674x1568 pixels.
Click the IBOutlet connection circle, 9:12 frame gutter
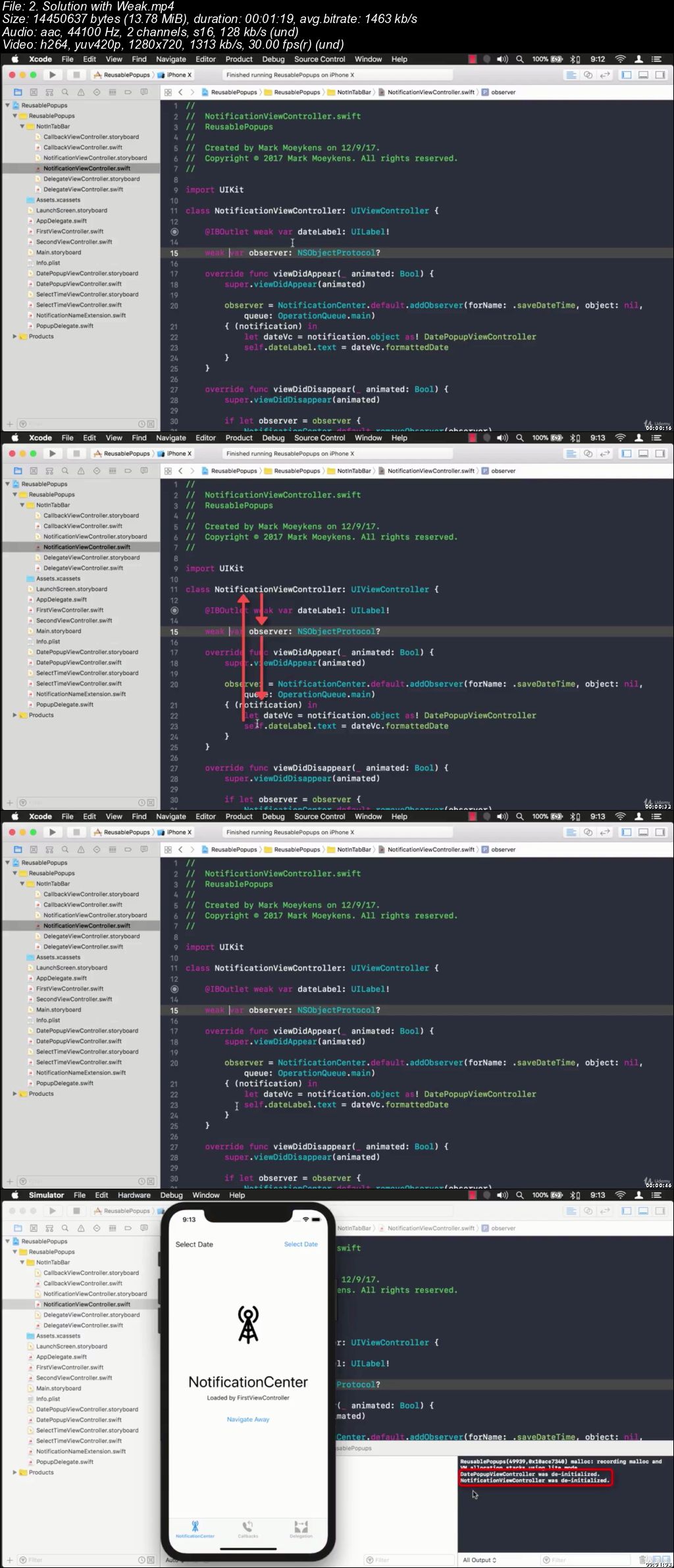point(174,232)
